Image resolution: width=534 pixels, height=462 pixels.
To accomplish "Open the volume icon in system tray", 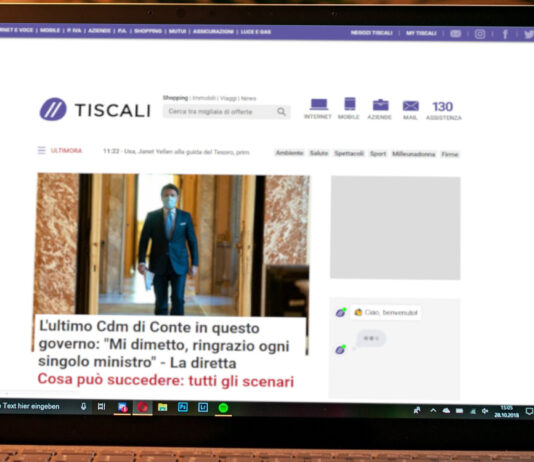I will pyautogui.click(x=485, y=411).
